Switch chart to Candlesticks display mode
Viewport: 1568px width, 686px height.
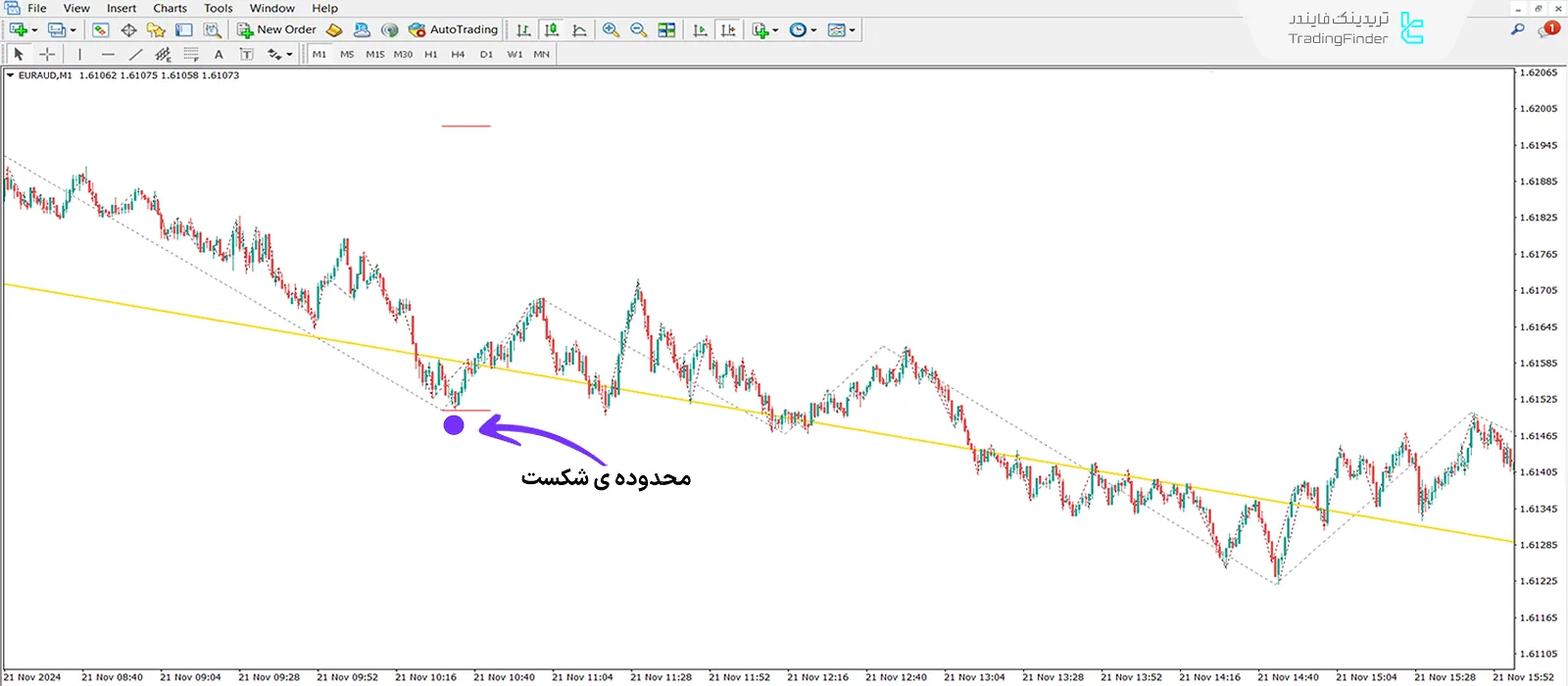pos(552,30)
